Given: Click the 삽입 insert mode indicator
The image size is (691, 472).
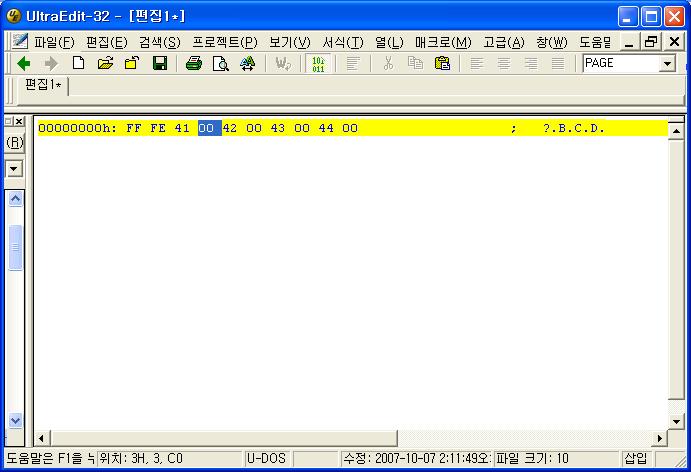Looking at the screenshot, I should click(636, 458).
